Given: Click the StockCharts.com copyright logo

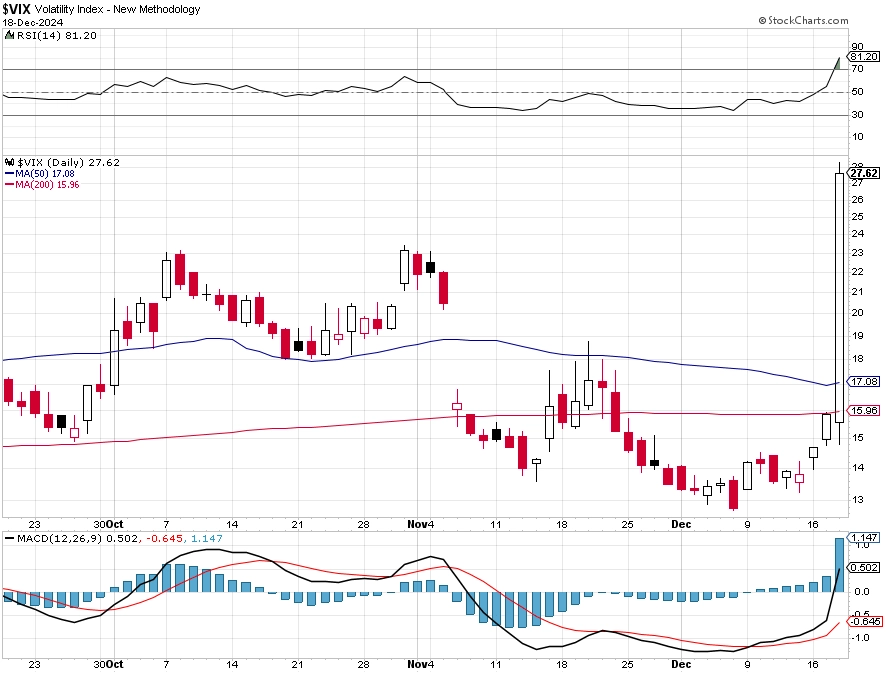Looking at the screenshot, I should coord(803,20).
